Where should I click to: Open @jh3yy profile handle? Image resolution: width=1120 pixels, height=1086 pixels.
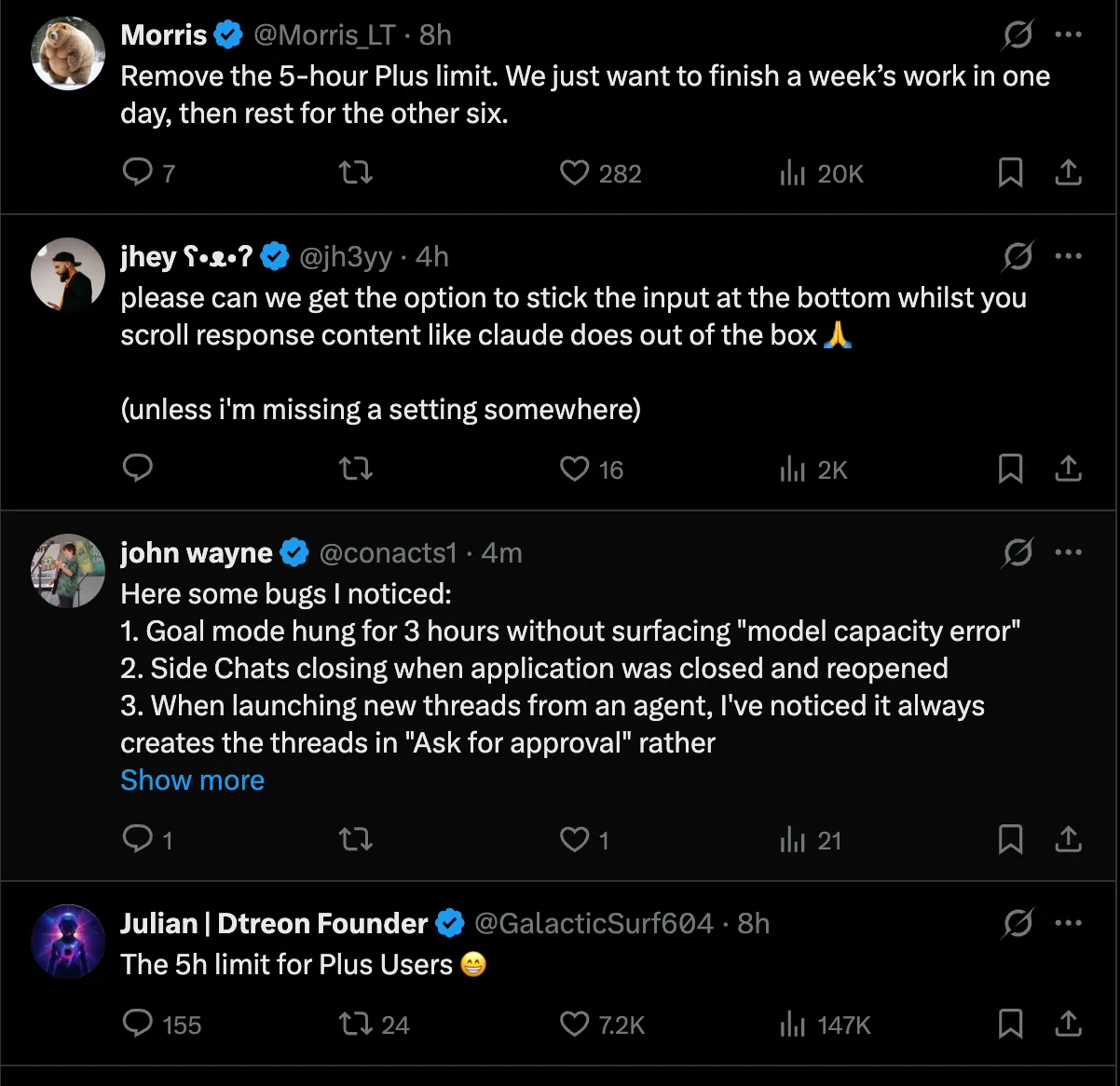[x=346, y=256]
